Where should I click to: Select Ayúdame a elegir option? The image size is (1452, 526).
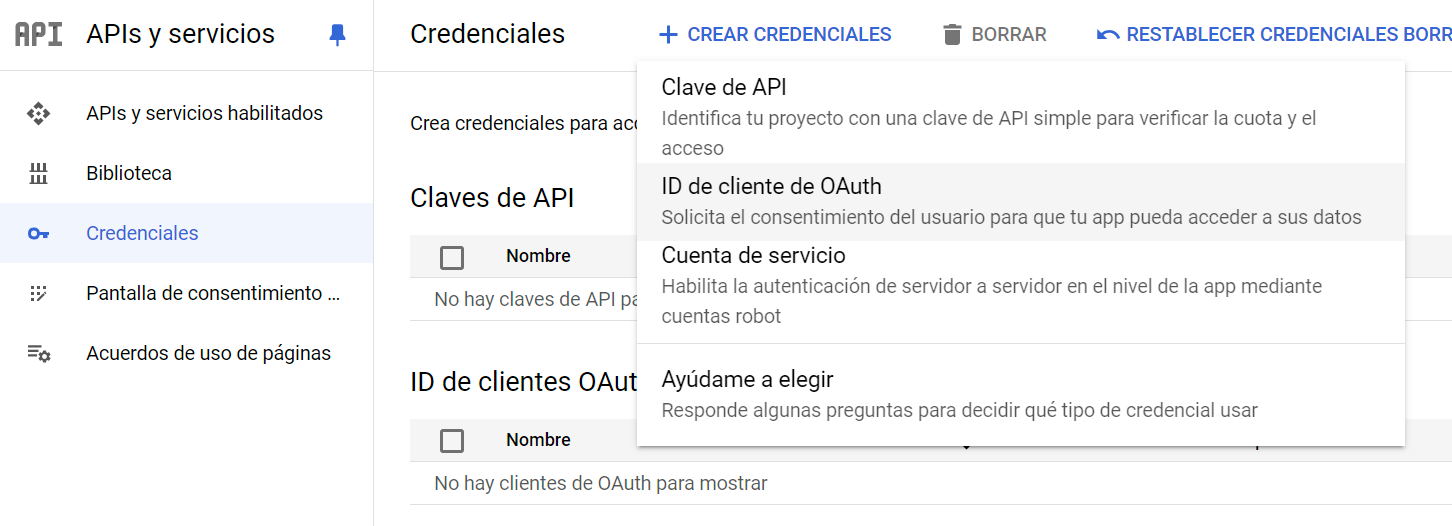coord(1020,394)
